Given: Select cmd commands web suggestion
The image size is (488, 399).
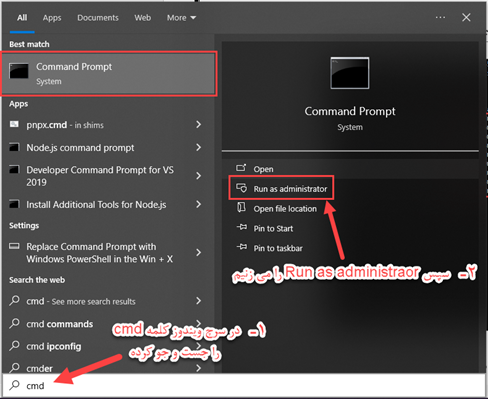Looking at the screenshot, I should 59,324.
